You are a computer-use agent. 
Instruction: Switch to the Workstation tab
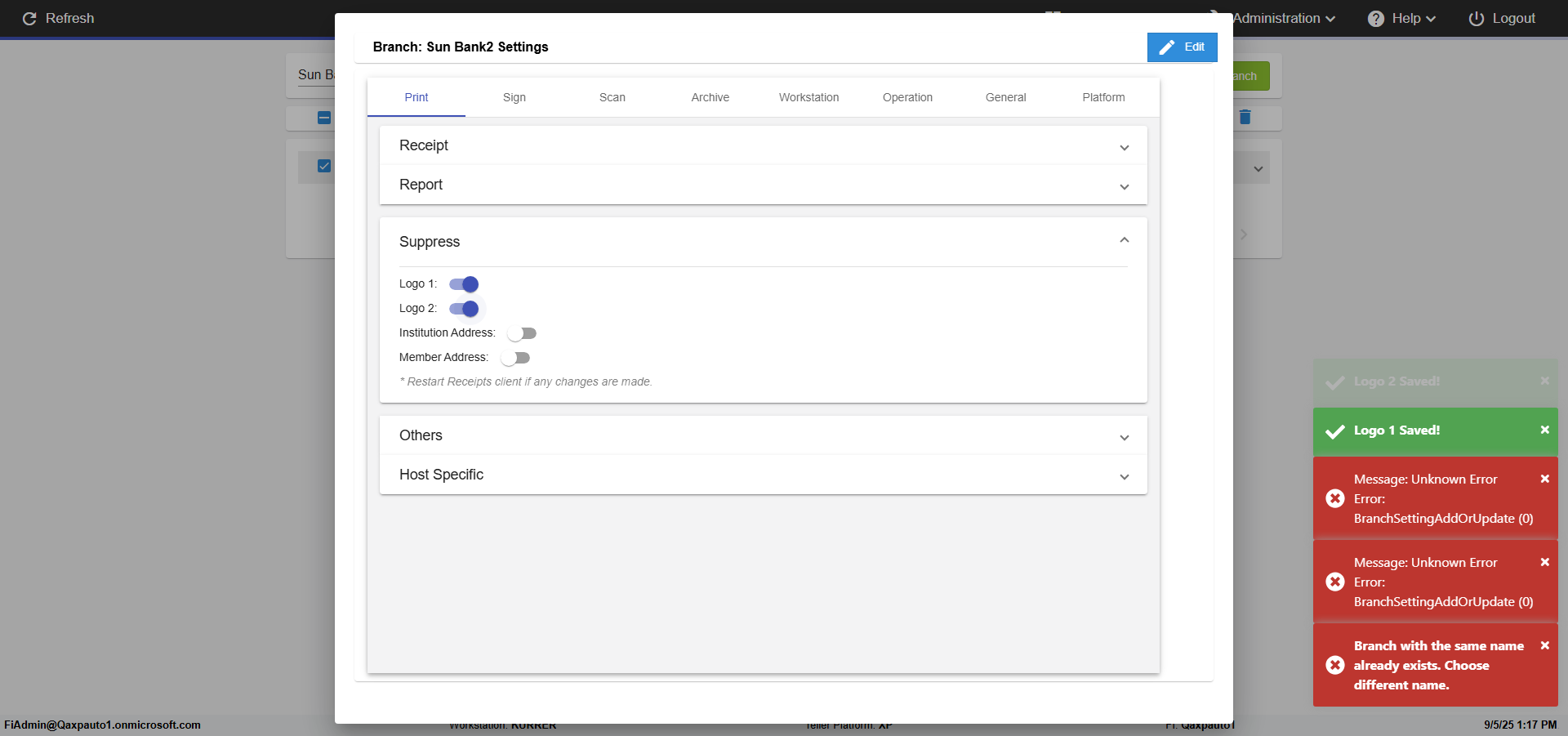point(808,97)
